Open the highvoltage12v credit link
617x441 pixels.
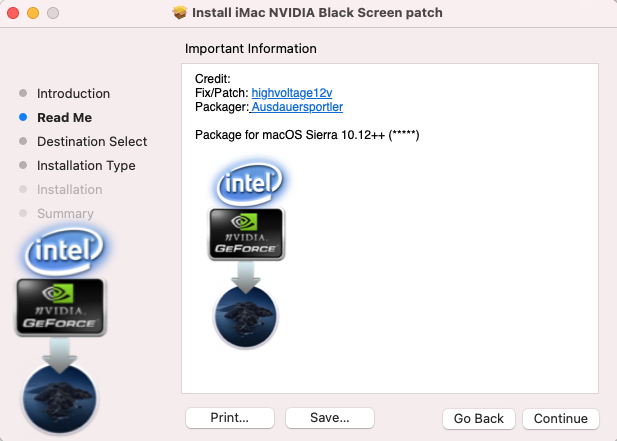click(x=292, y=93)
